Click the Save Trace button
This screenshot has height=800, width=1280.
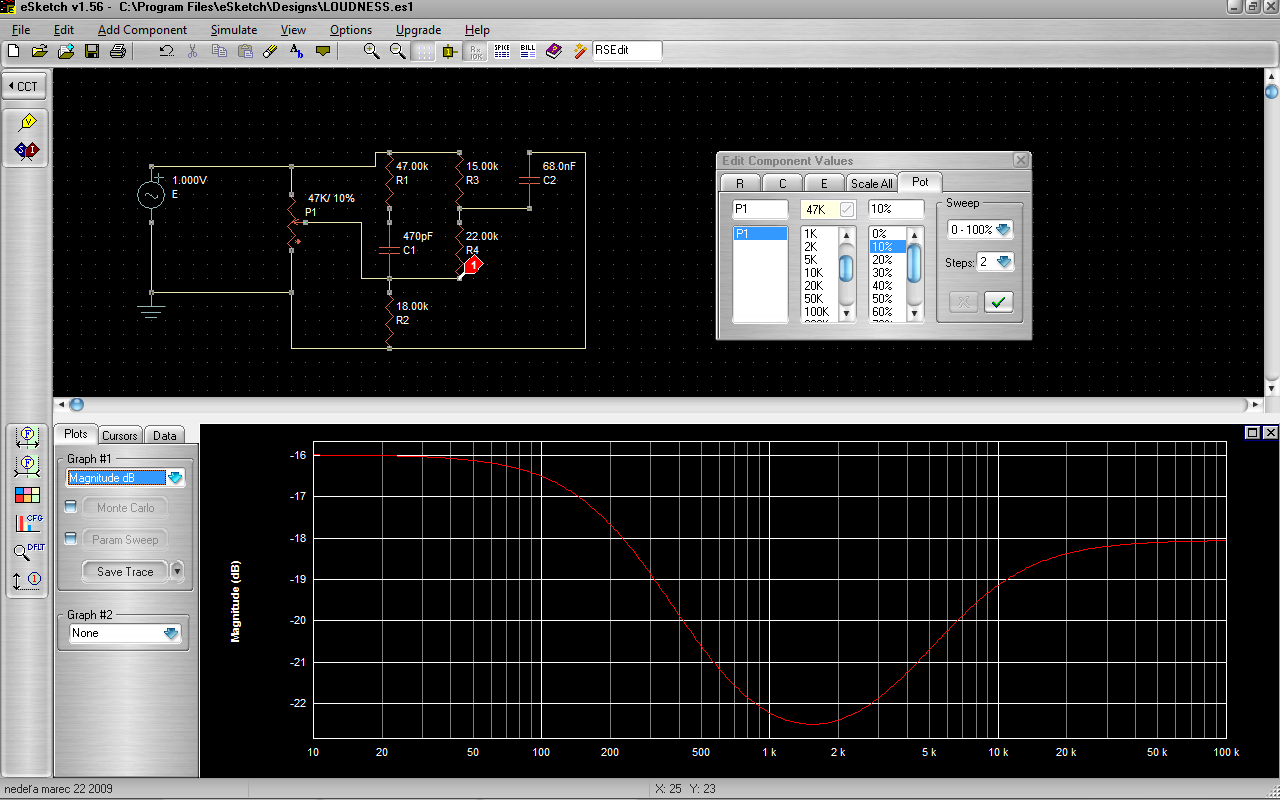(x=125, y=571)
